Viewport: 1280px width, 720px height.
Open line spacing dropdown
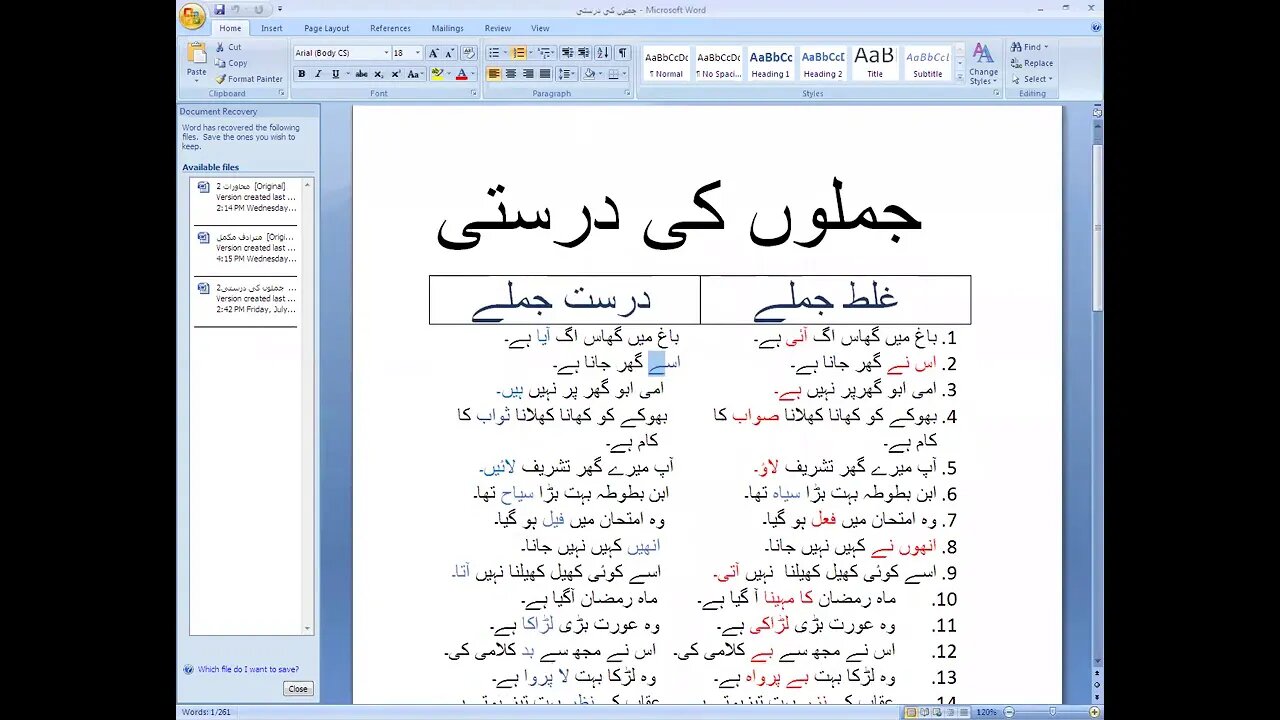point(566,74)
